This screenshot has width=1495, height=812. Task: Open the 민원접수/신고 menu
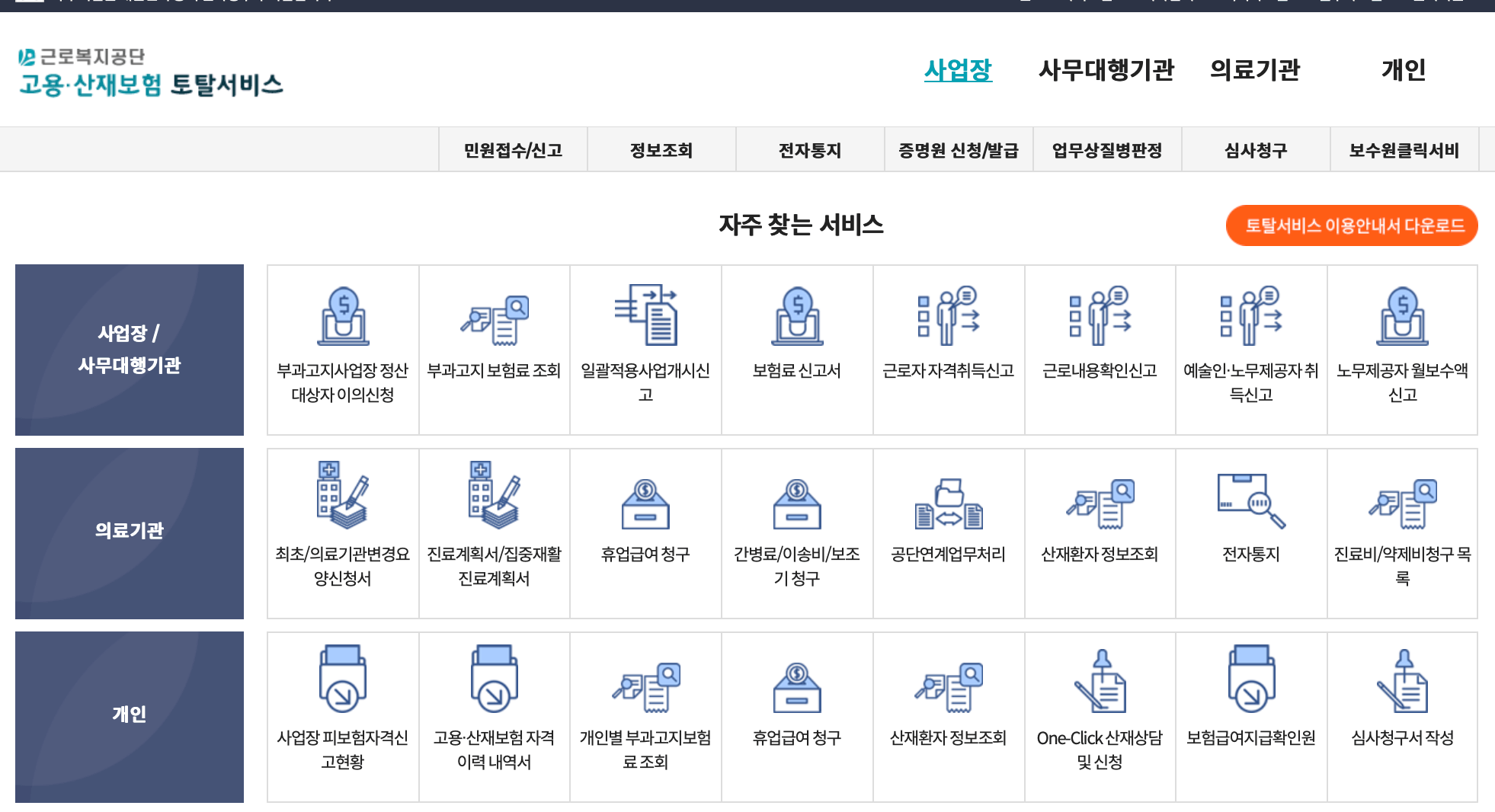(513, 149)
